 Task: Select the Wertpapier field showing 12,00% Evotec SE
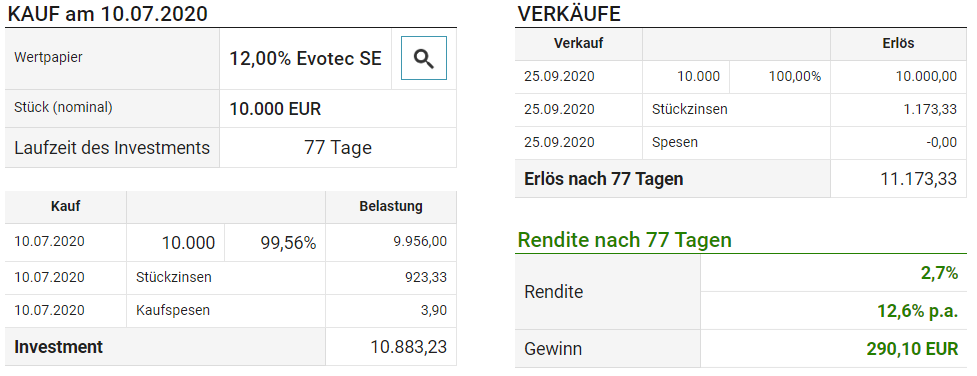pyautogui.click(x=305, y=59)
